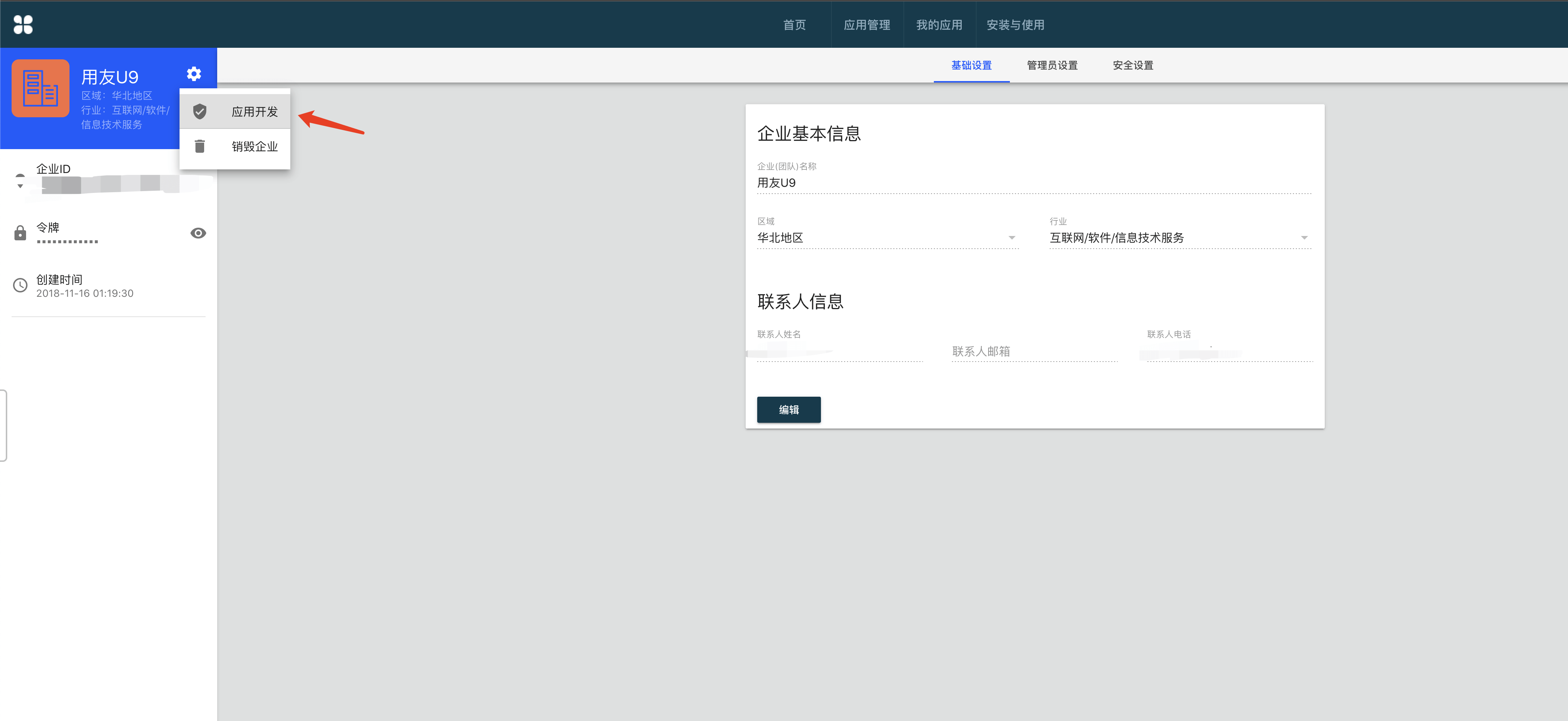Open the 区域 dropdown showing 华北地区
This screenshot has height=721, width=1568.
[886, 238]
